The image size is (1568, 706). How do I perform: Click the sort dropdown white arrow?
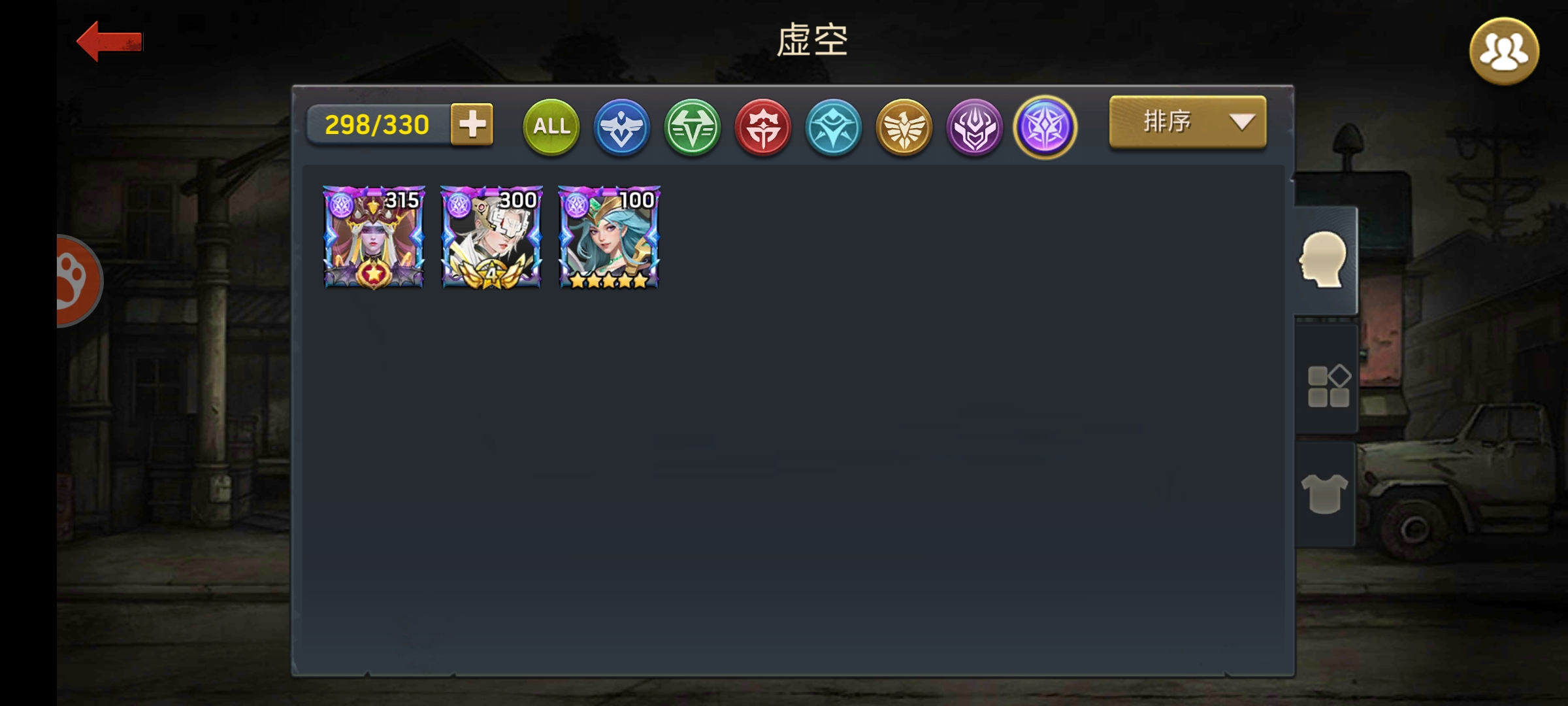[1241, 122]
